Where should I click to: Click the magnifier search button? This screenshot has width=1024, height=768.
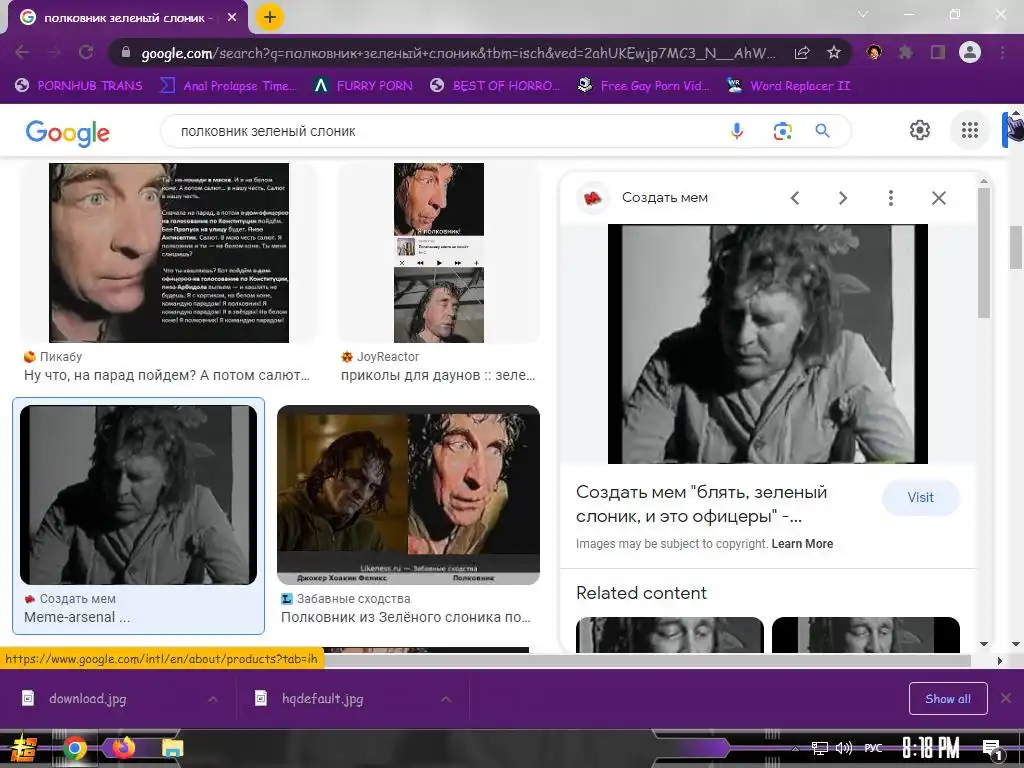click(822, 131)
